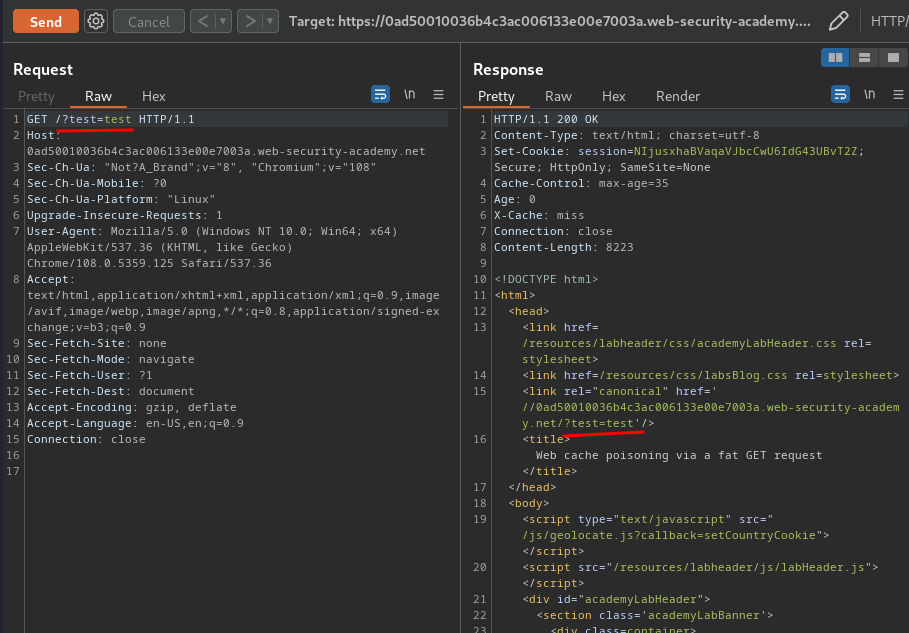Click the Request panel heading
Viewport: 909px width, 633px height.
pos(43,70)
